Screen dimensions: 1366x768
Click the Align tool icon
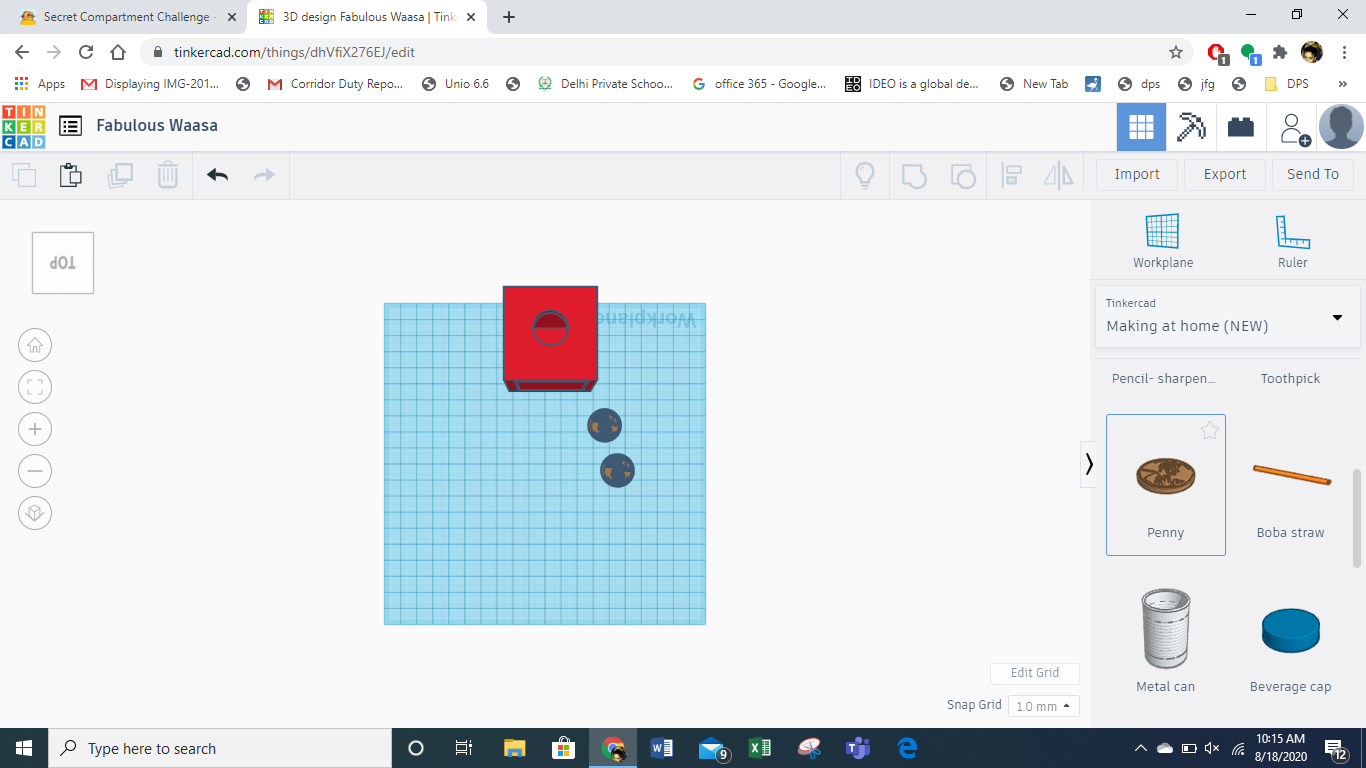pos(1011,175)
